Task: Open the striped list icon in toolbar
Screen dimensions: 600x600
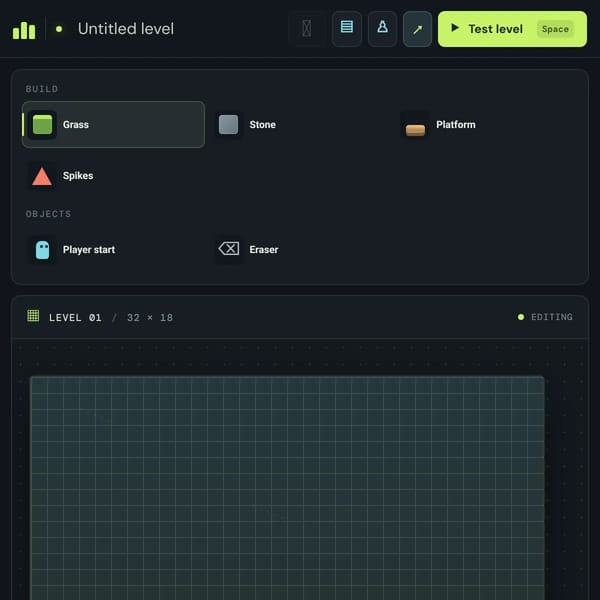Action: click(x=347, y=29)
